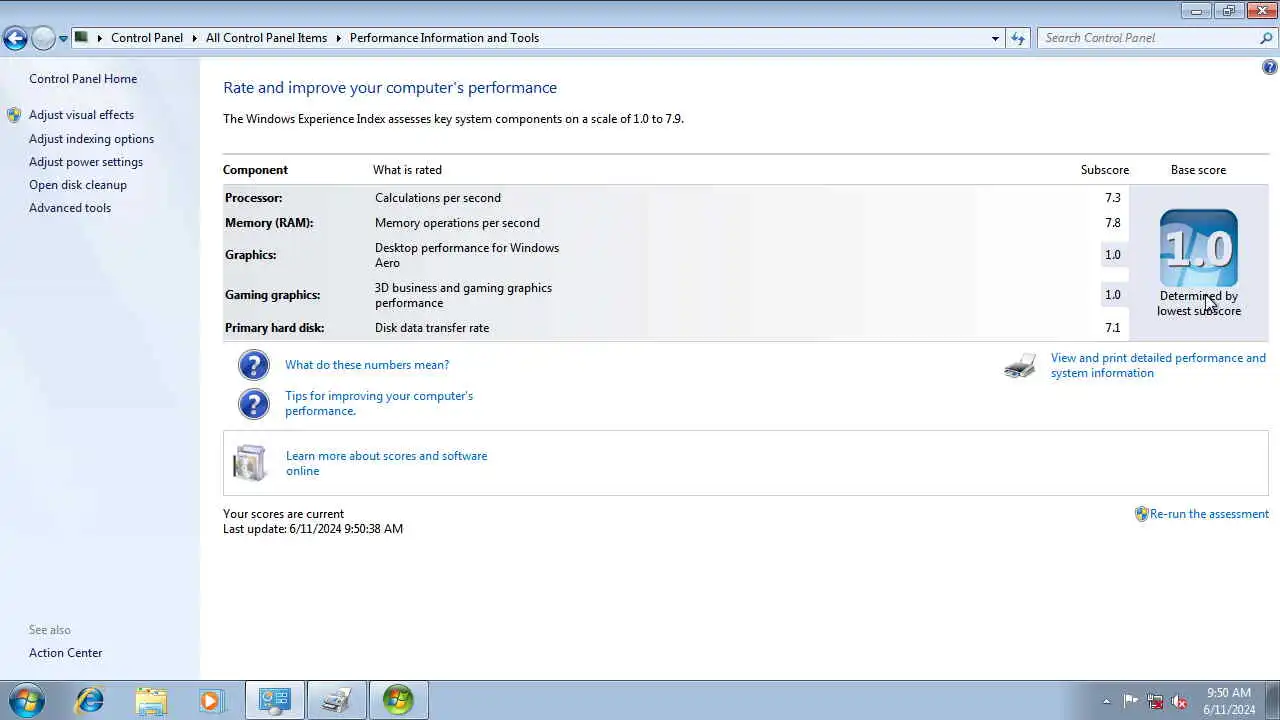Click the question icon beside What do these numbers mean

pyautogui.click(x=254, y=365)
